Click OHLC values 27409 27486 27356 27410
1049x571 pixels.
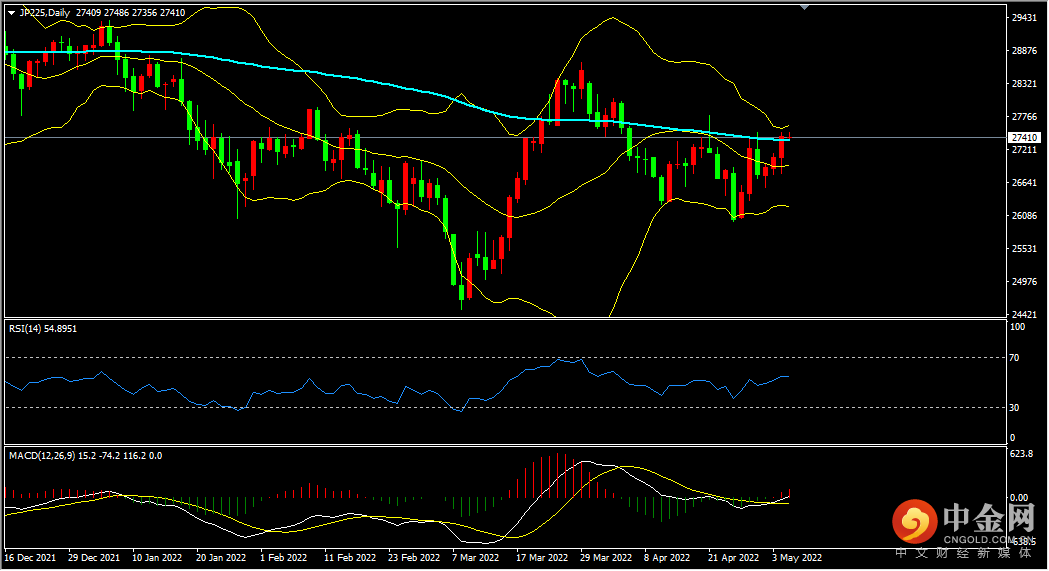click(130, 13)
